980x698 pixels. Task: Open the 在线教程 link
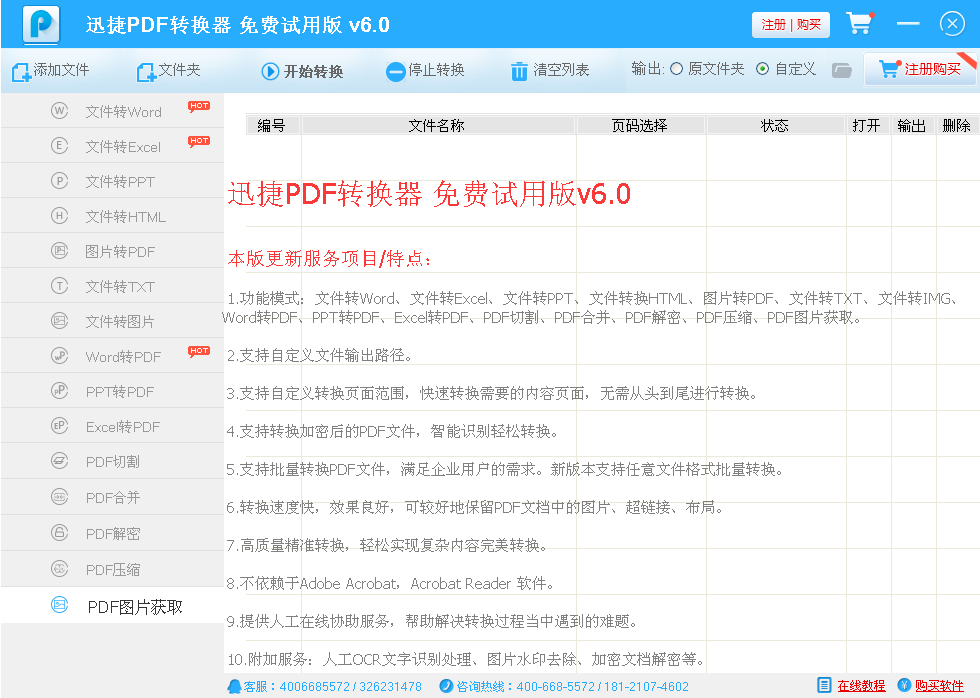click(861, 686)
